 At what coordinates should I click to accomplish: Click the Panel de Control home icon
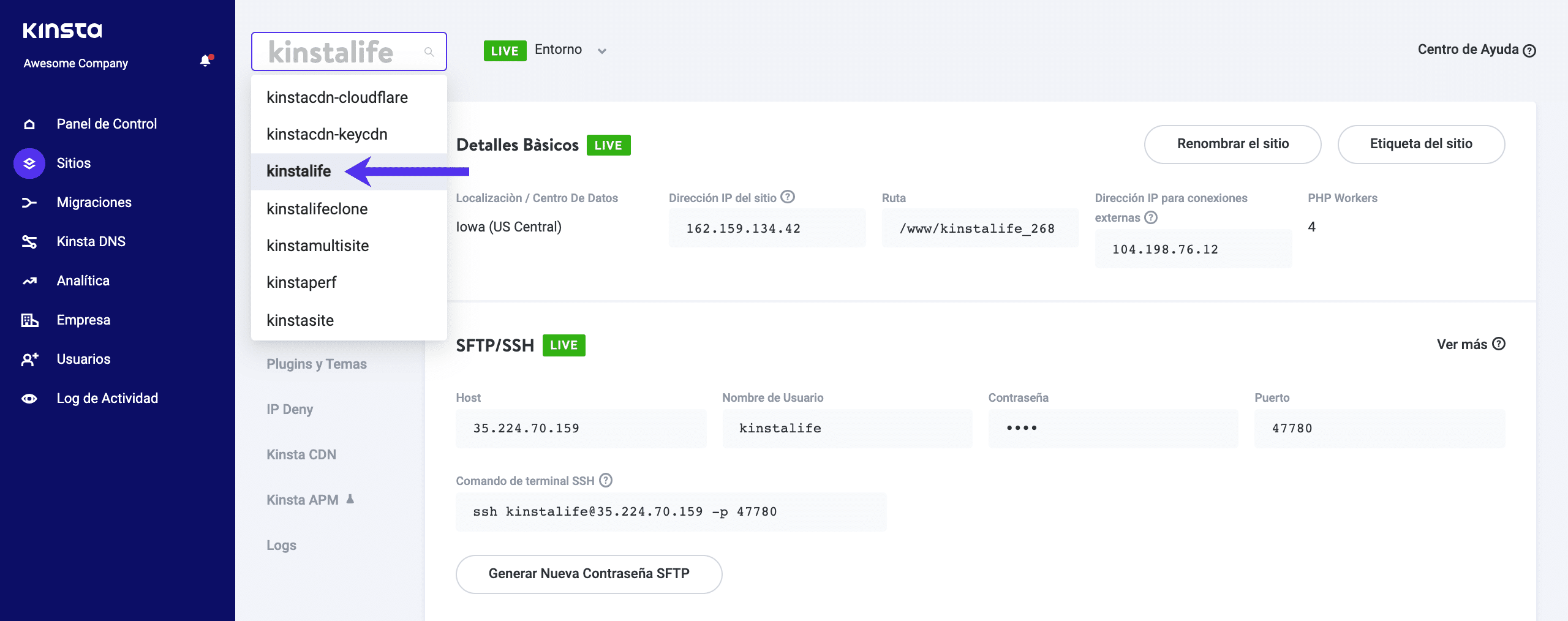point(28,124)
